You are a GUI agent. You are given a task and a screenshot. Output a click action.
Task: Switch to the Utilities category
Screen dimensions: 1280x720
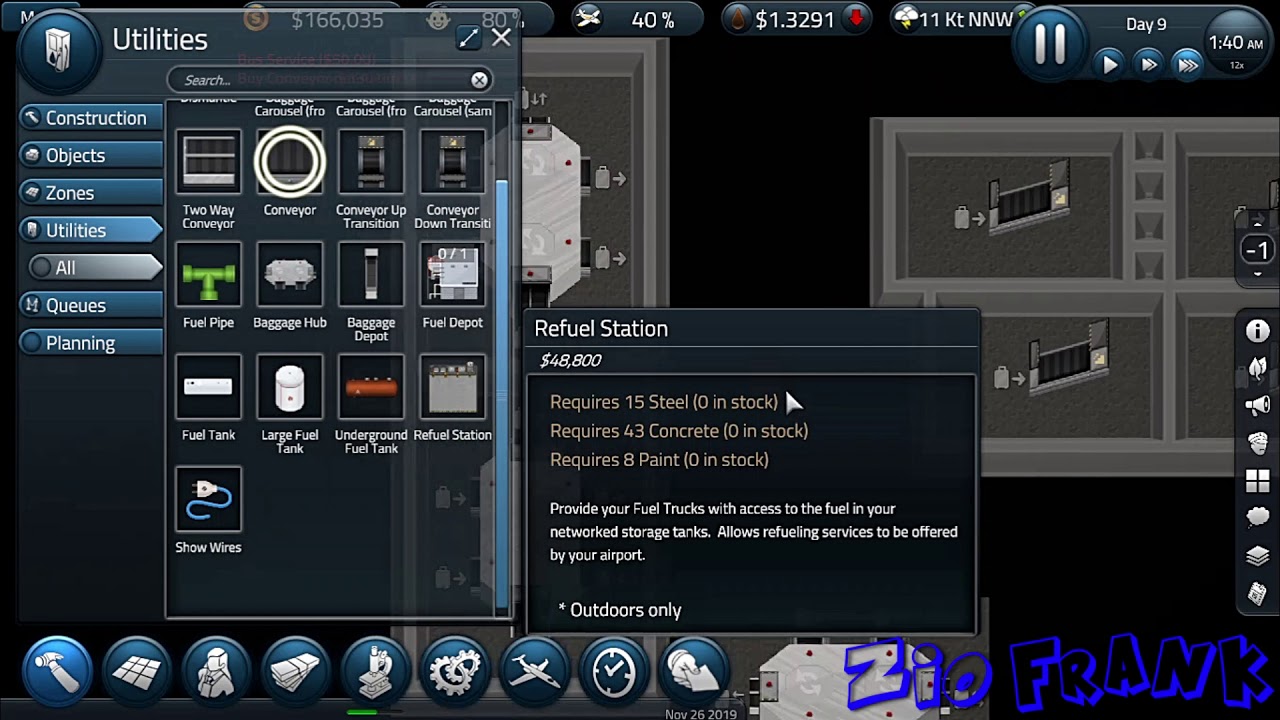click(x=90, y=230)
